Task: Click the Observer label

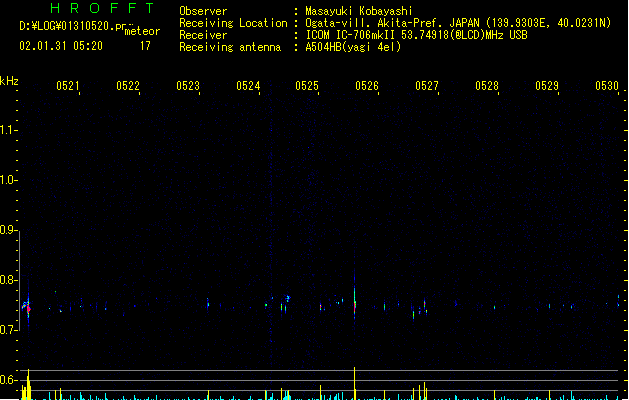Action: click(203, 11)
